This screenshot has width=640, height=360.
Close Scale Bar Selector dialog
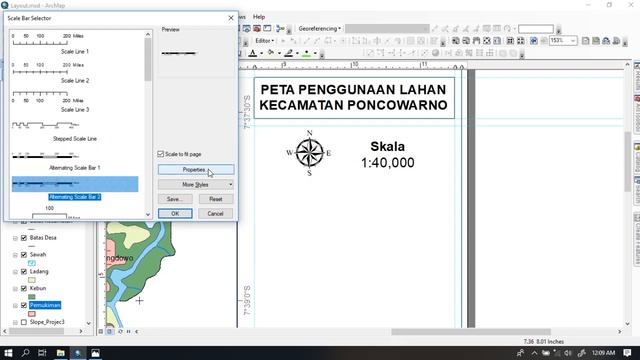(x=231, y=18)
